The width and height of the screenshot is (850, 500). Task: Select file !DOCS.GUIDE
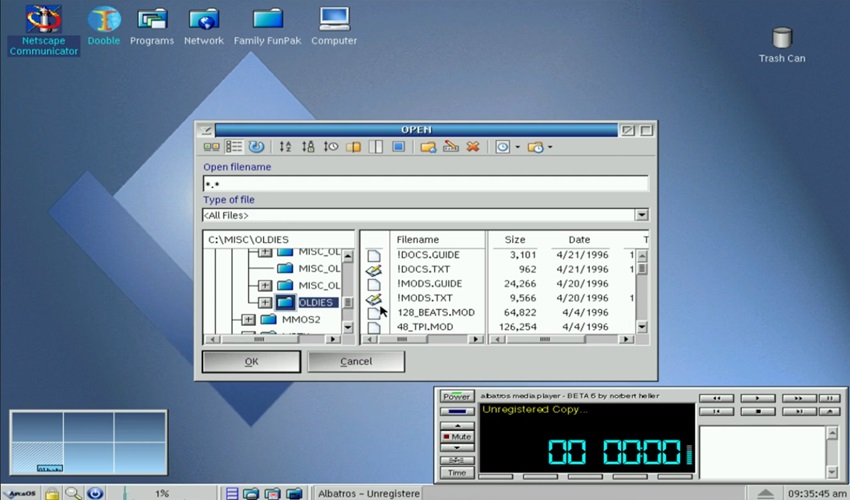click(x=428, y=254)
